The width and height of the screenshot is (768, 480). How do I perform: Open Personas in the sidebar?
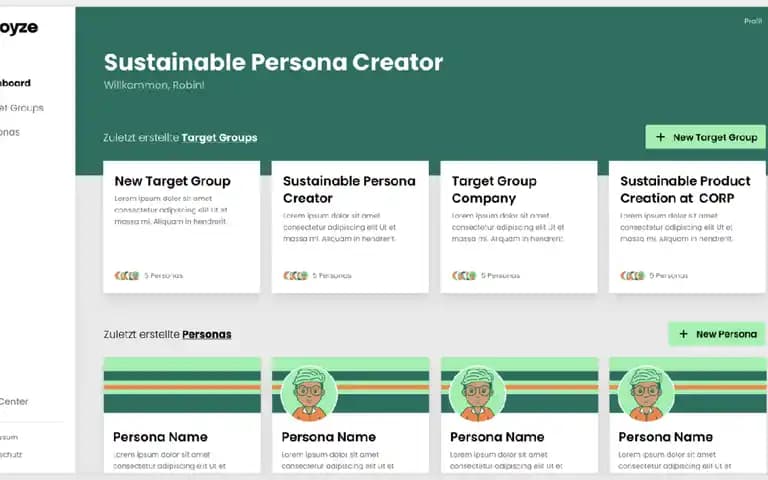point(10,132)
